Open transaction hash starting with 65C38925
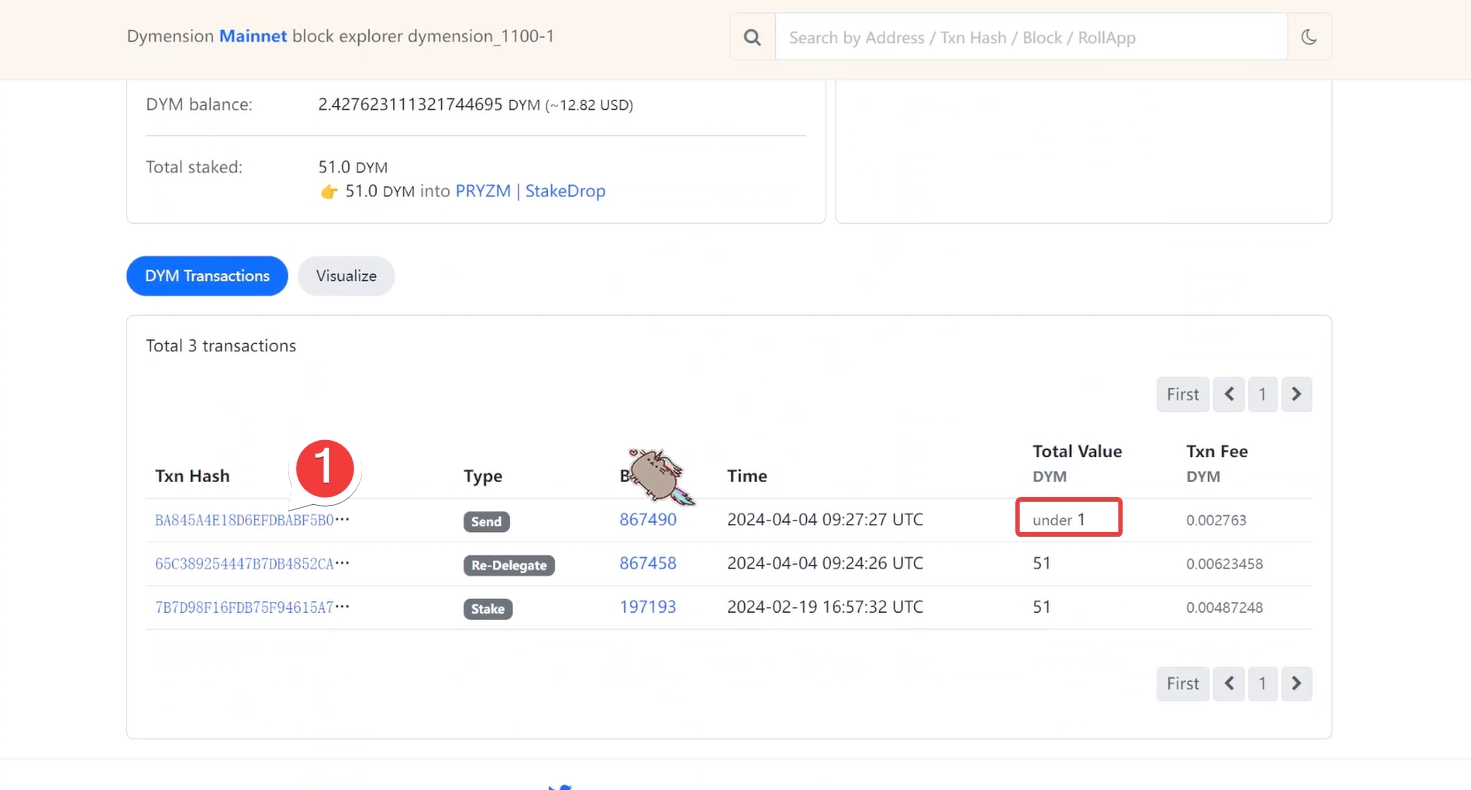Viewport: 1471px width, 790px height. tap(245, 564)
